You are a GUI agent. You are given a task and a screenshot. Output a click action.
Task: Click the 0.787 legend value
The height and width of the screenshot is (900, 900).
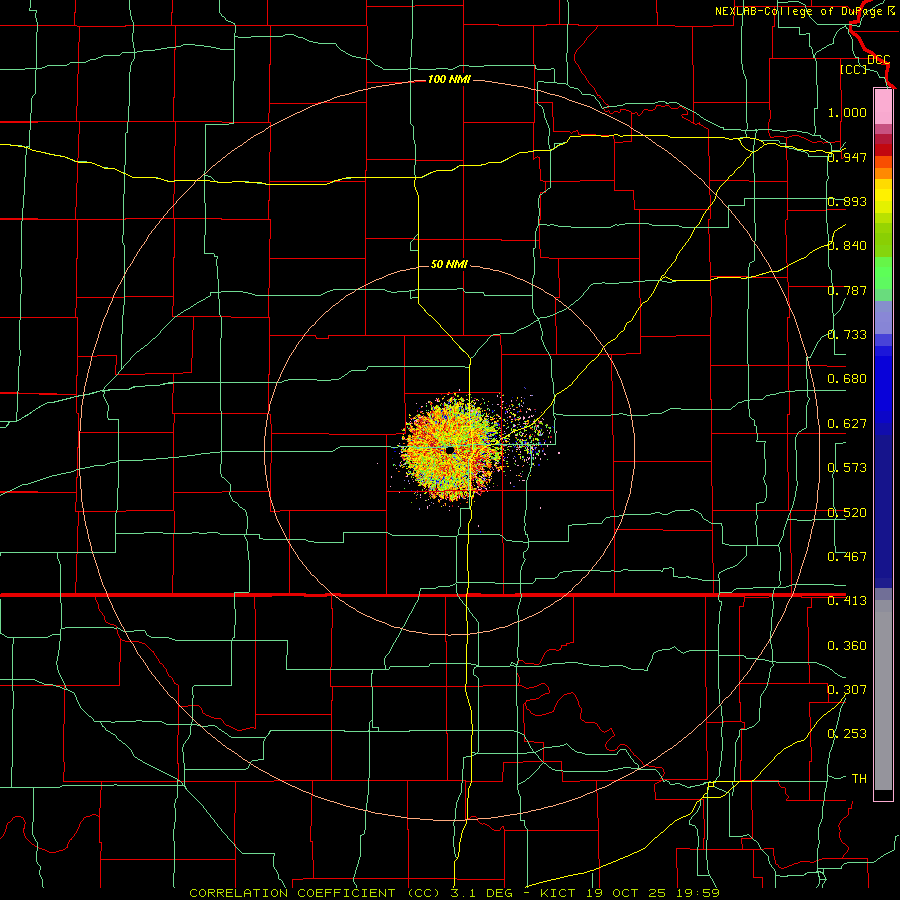pyautogui.click(x=847, y=290)
